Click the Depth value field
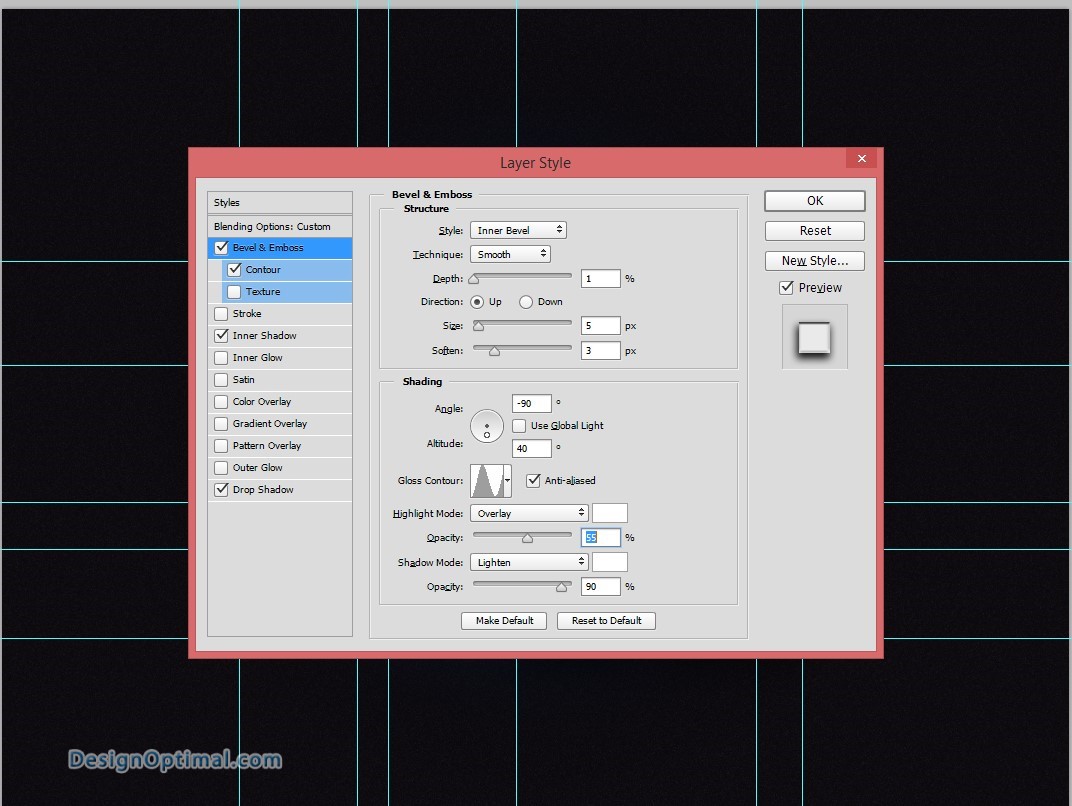 pyautogui.click(x=600, y=279)
